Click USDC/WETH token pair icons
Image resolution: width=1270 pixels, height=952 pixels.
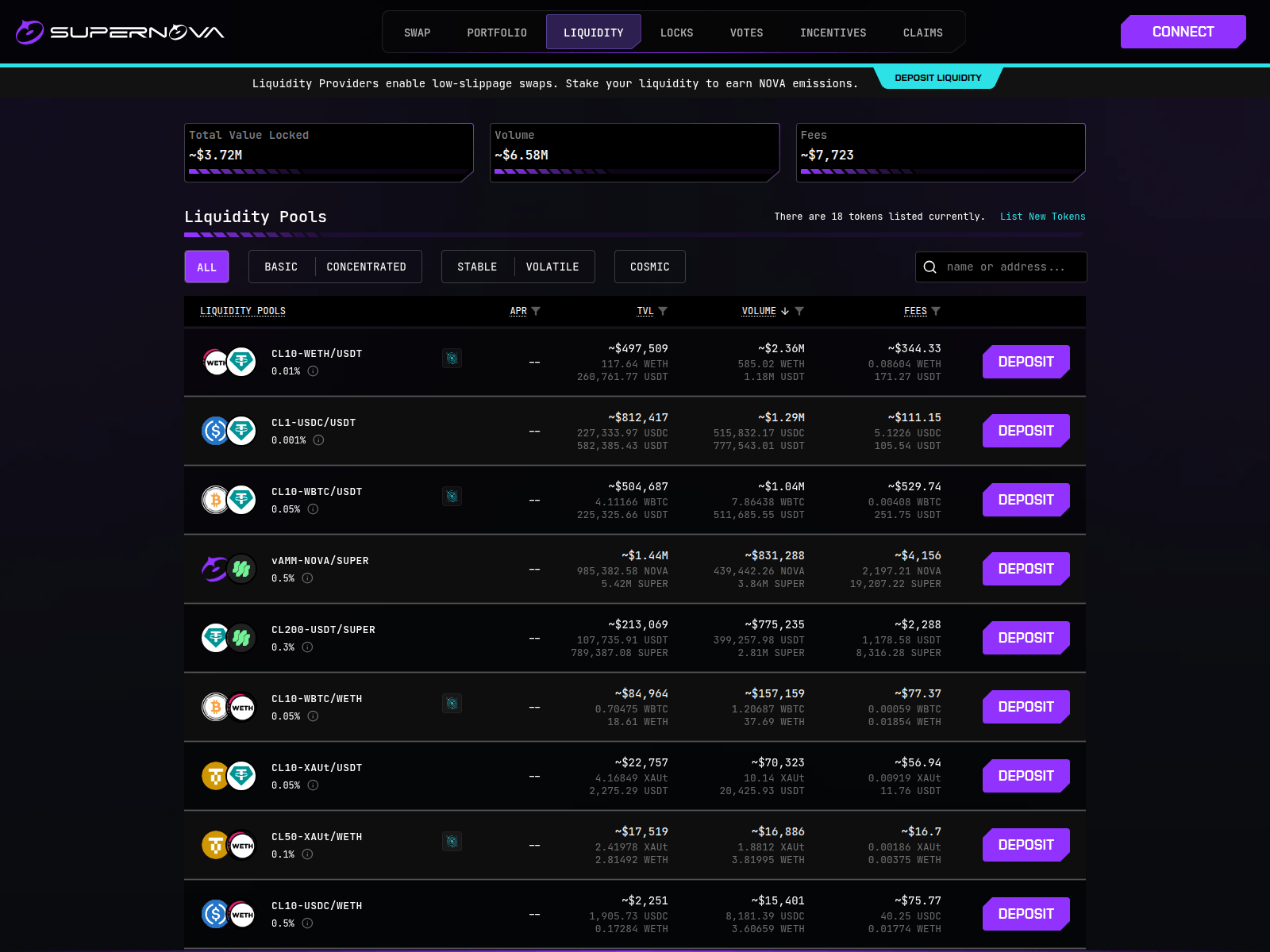pos(229,915)
